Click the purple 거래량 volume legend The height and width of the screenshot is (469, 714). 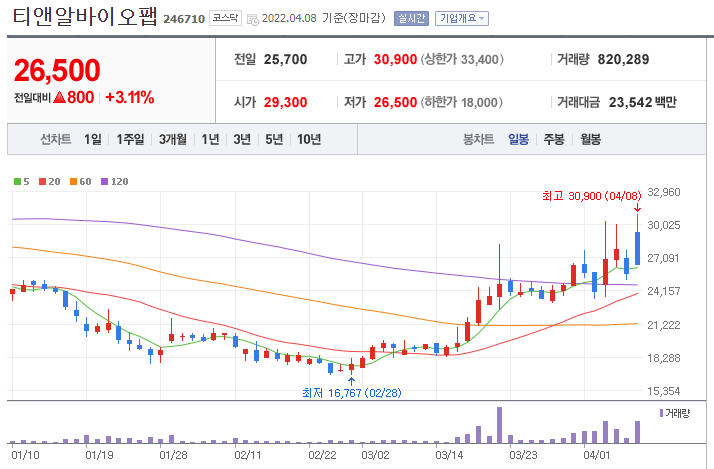pyautogui.click(x=675, y=413)
